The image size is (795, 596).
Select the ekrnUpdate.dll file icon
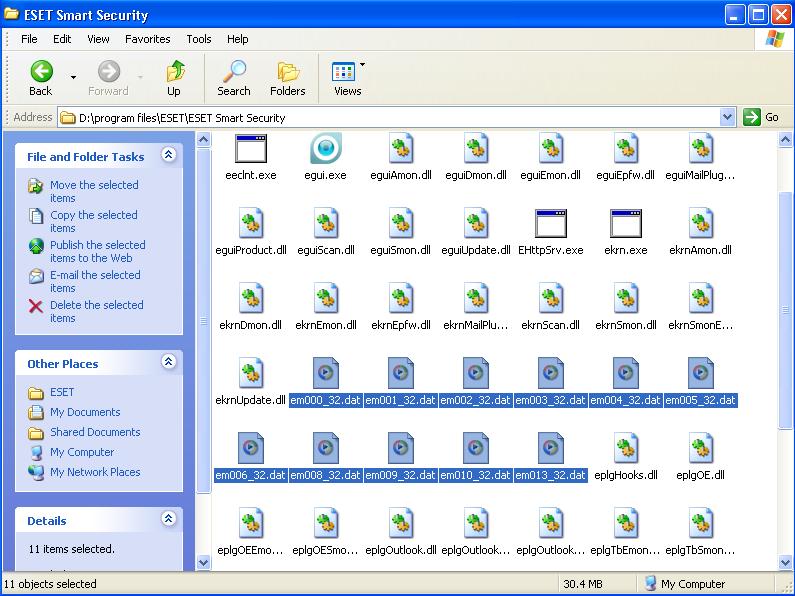click(x=250, y=373)
